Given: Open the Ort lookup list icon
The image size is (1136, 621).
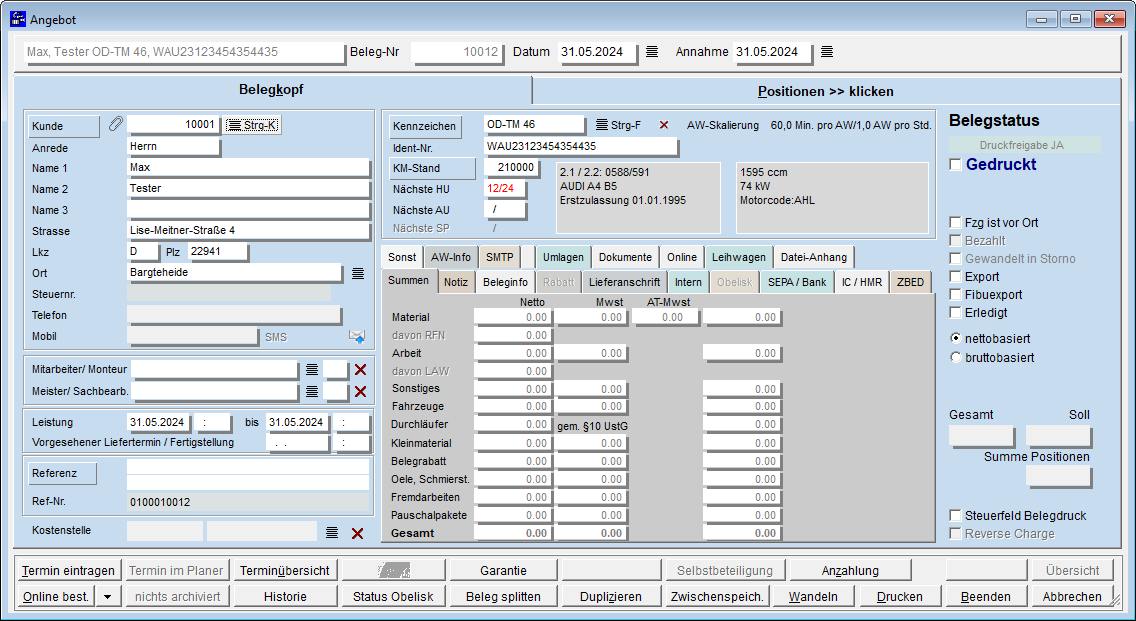Looking at the screenshot, I should click(x=358, y=273).
